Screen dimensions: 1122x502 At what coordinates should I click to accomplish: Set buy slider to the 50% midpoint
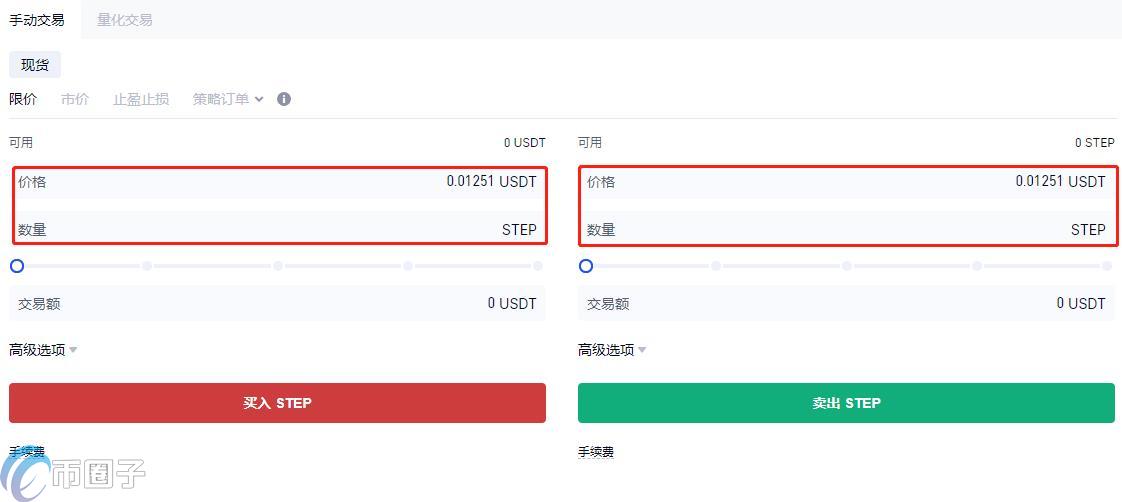tap(278, 266)
